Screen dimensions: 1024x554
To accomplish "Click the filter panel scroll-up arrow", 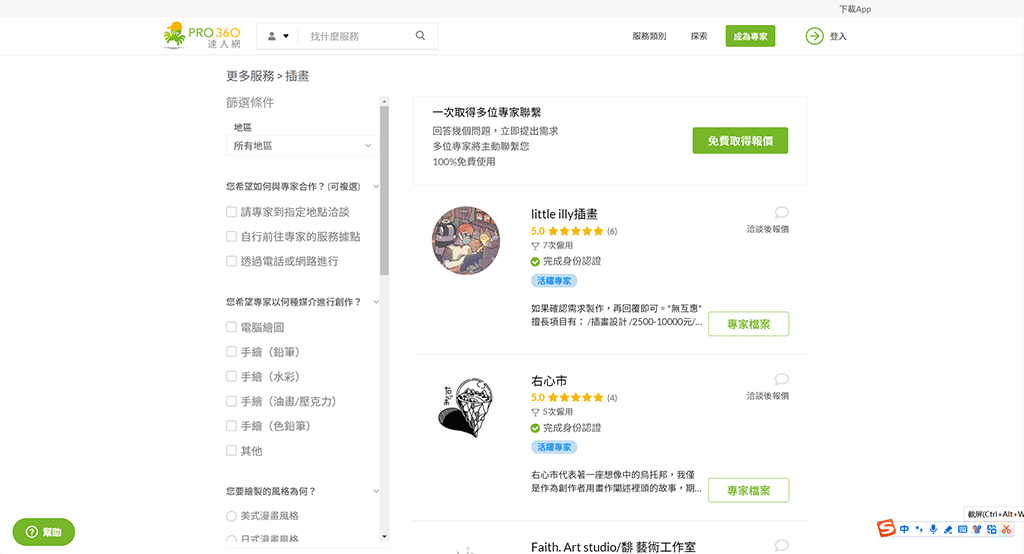I will point(384,101).
